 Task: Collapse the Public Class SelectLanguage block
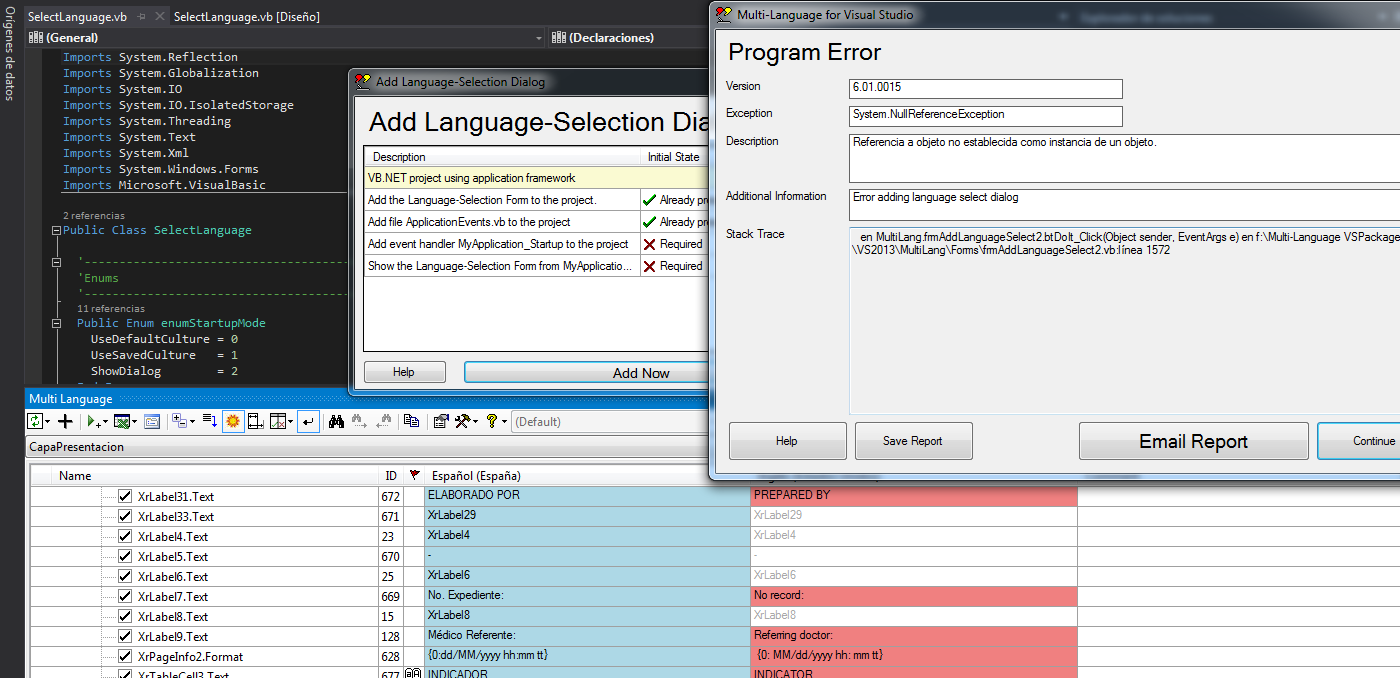55,230
